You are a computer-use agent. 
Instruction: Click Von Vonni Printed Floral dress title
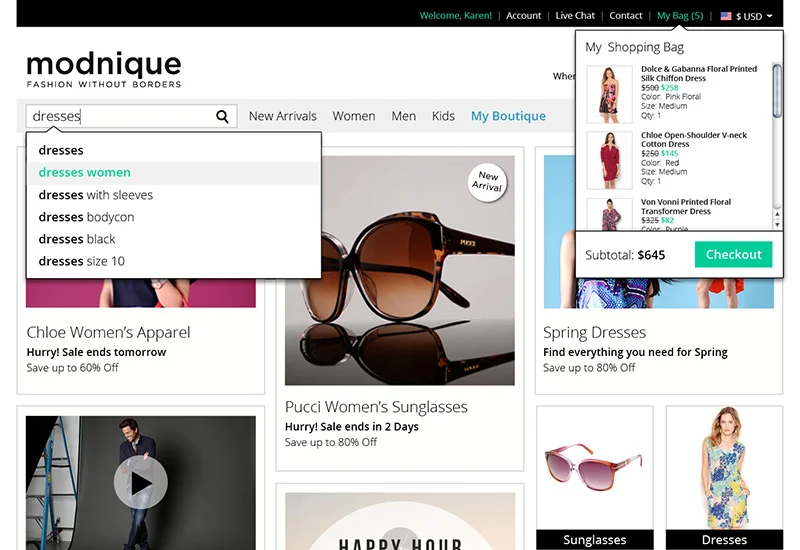[686, 207]
